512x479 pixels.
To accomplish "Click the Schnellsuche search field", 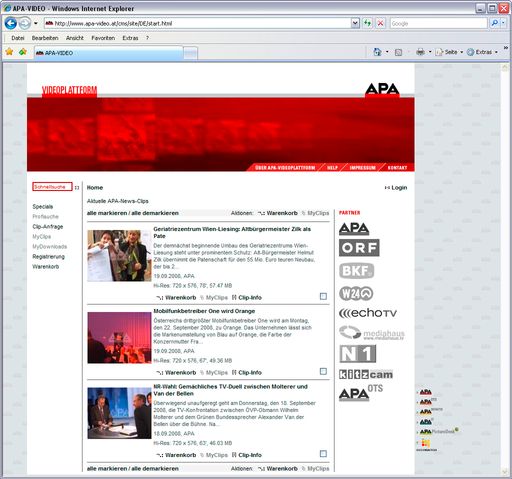I will [x=52, y=187].
